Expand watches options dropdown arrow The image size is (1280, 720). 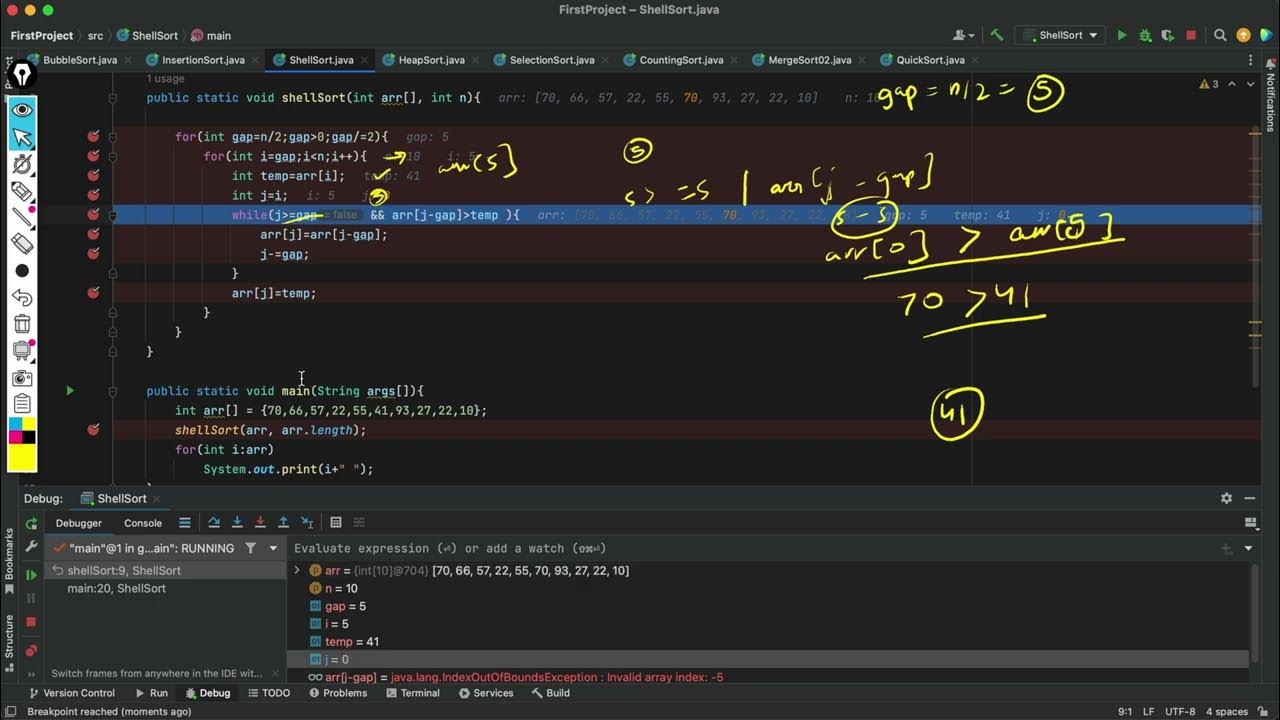1248,548
